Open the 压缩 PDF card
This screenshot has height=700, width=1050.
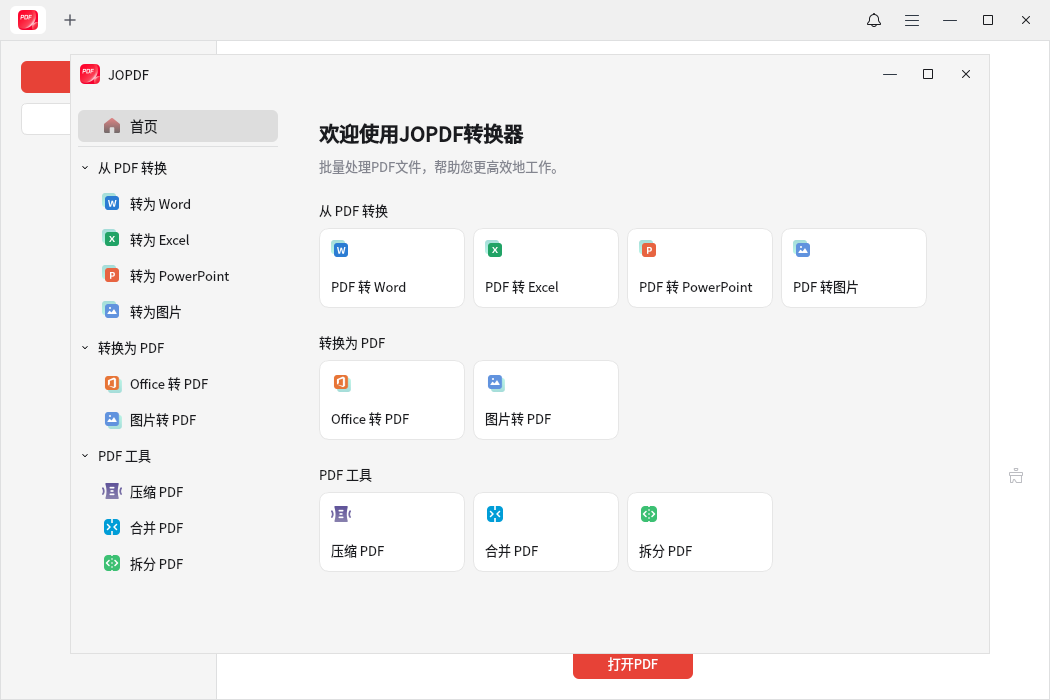tap(392, 532)
